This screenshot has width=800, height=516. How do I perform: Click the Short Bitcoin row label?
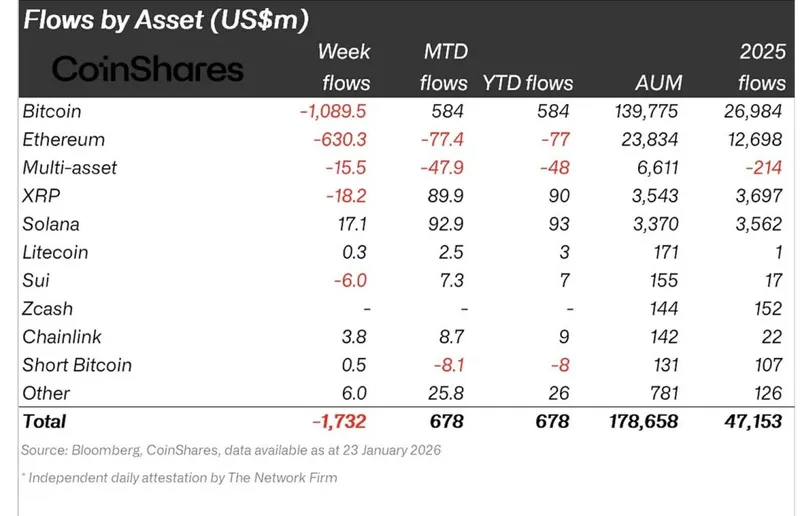click(x=77, y=365)
